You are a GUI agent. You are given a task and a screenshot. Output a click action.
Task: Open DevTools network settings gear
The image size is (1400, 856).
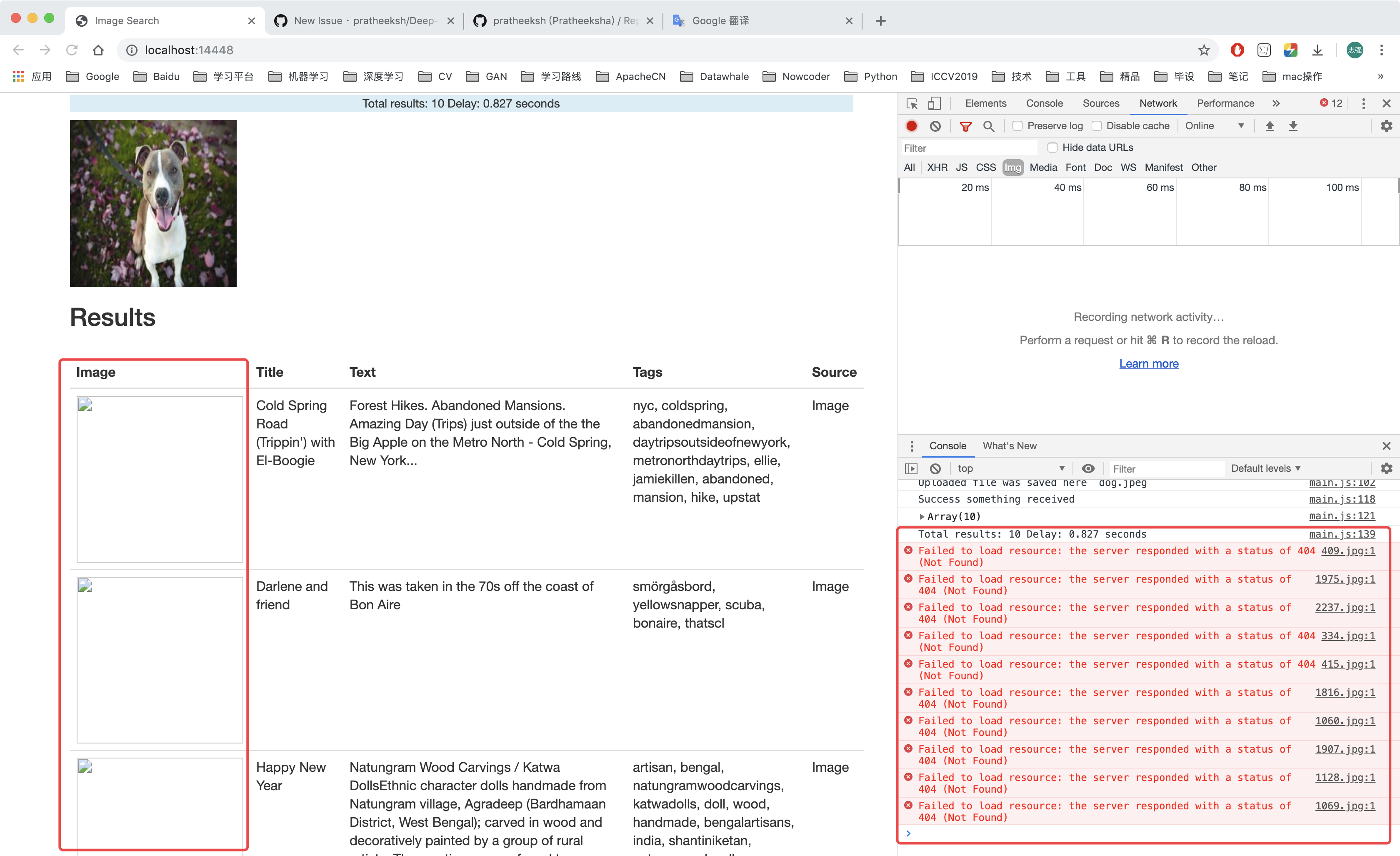(x=1386, y=126)
